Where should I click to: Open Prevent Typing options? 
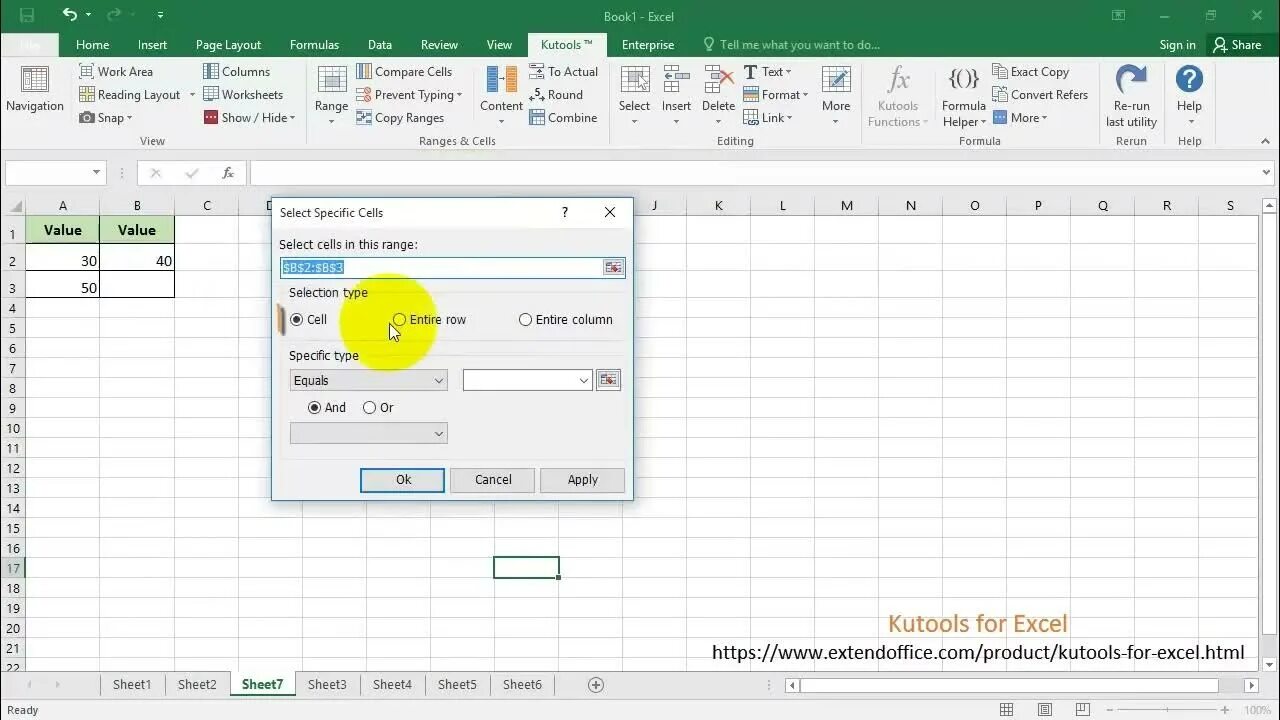pyautogui.click(x=409, y=95)
